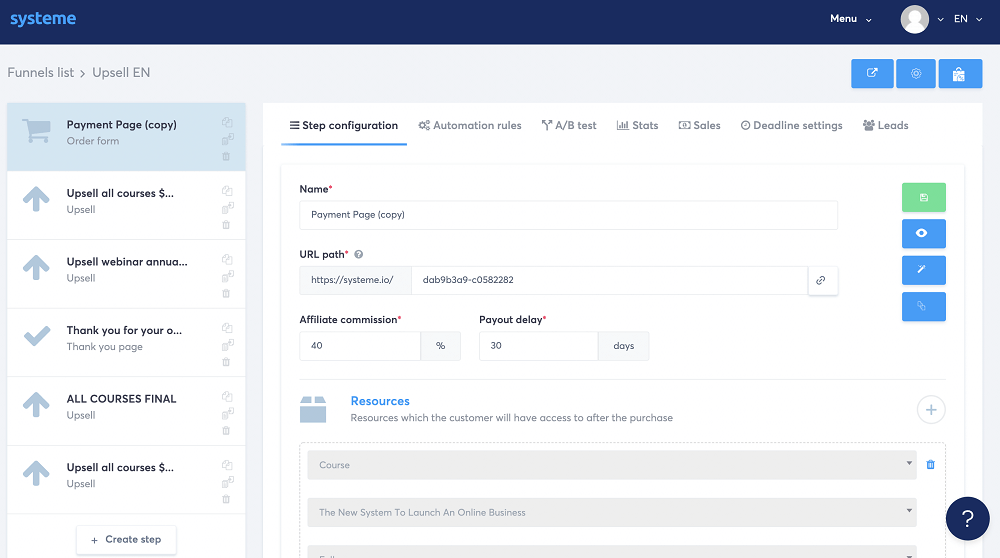The width and height of the screenshot is (1000, 558).
Task: Open page editor with magic wand button
Action: click(x=923, y=270)
